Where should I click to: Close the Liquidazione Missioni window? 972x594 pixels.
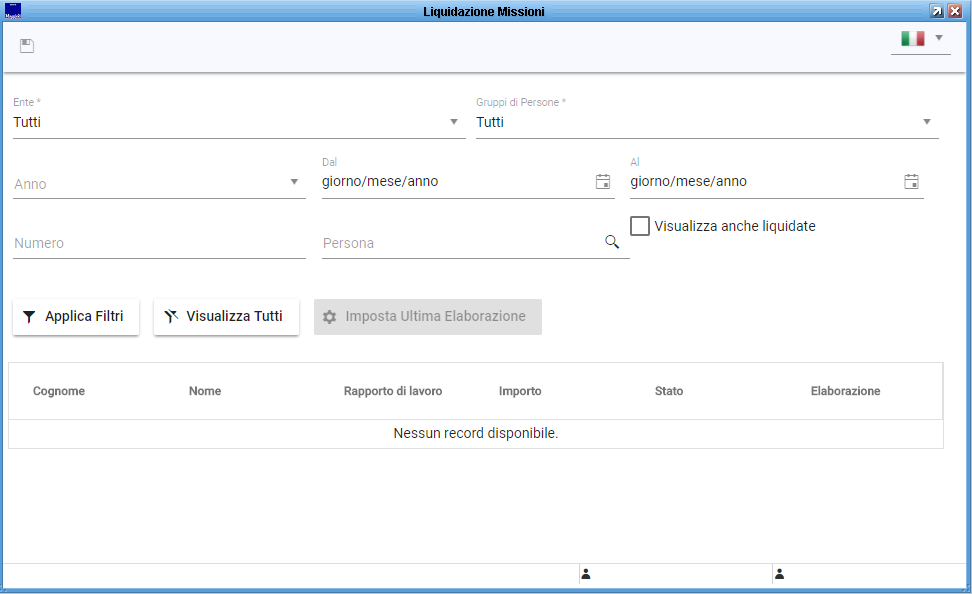[955, 11]
